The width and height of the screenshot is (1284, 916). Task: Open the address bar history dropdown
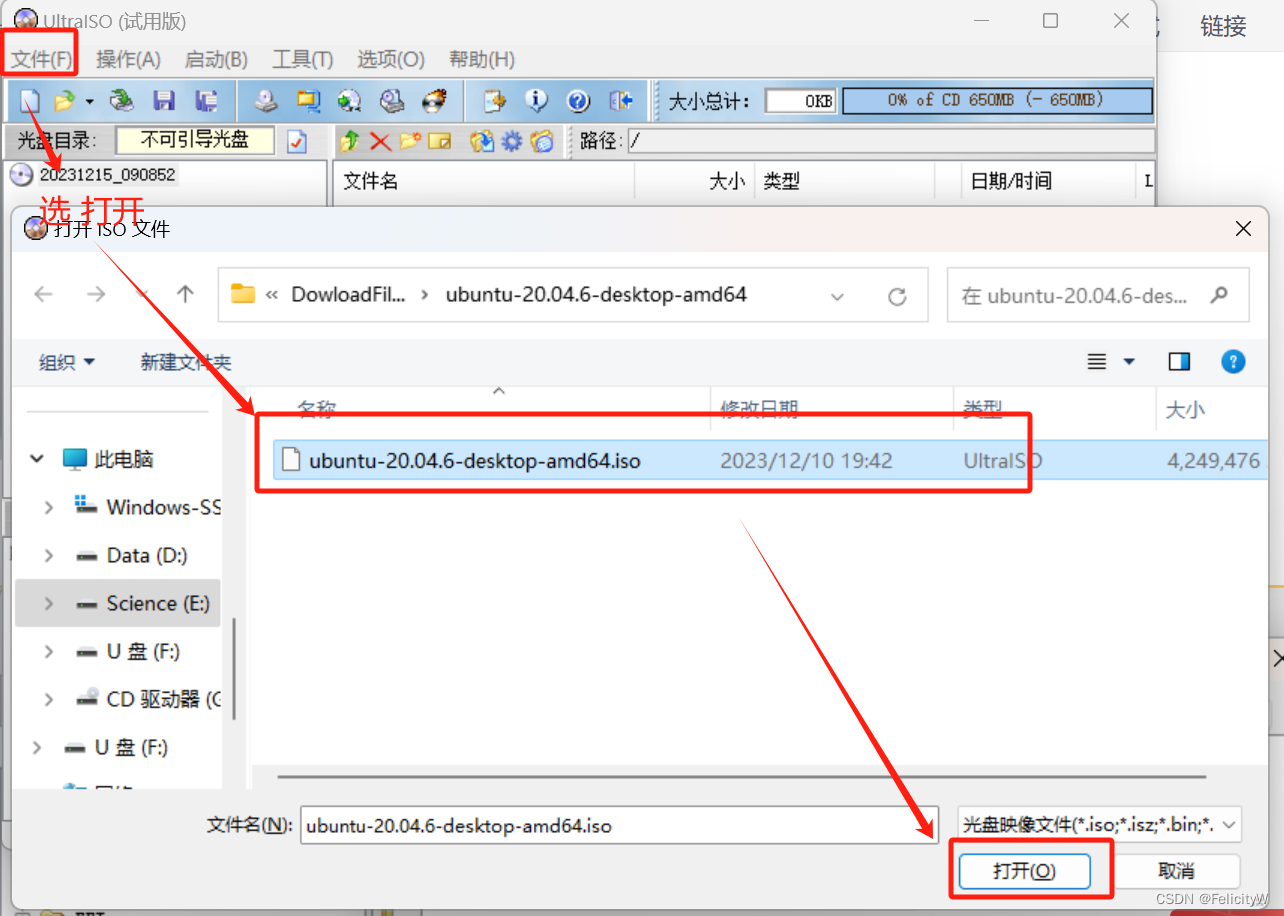point(837,296)
